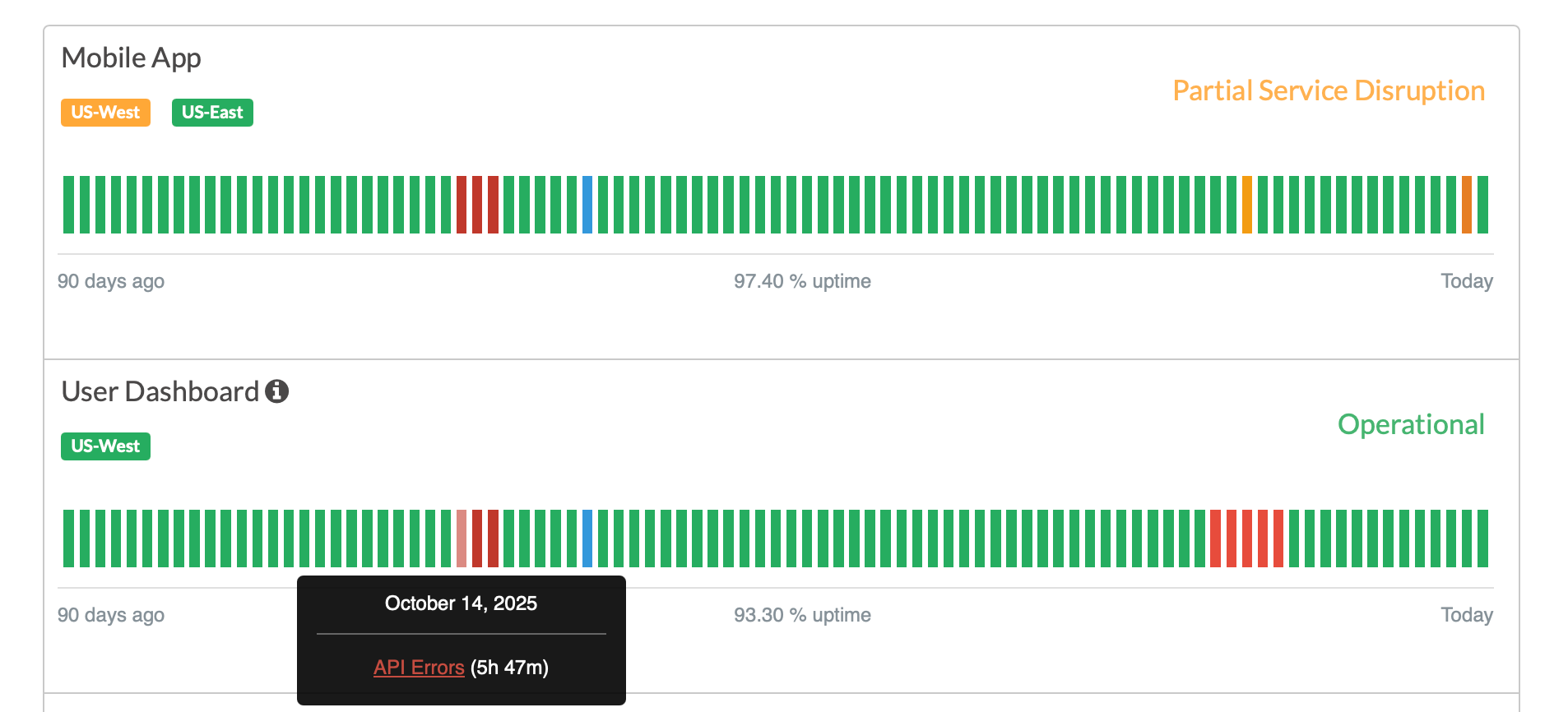Click the blue bar in Mobile App timeline

pyautogui.click(x=587, y=205)
